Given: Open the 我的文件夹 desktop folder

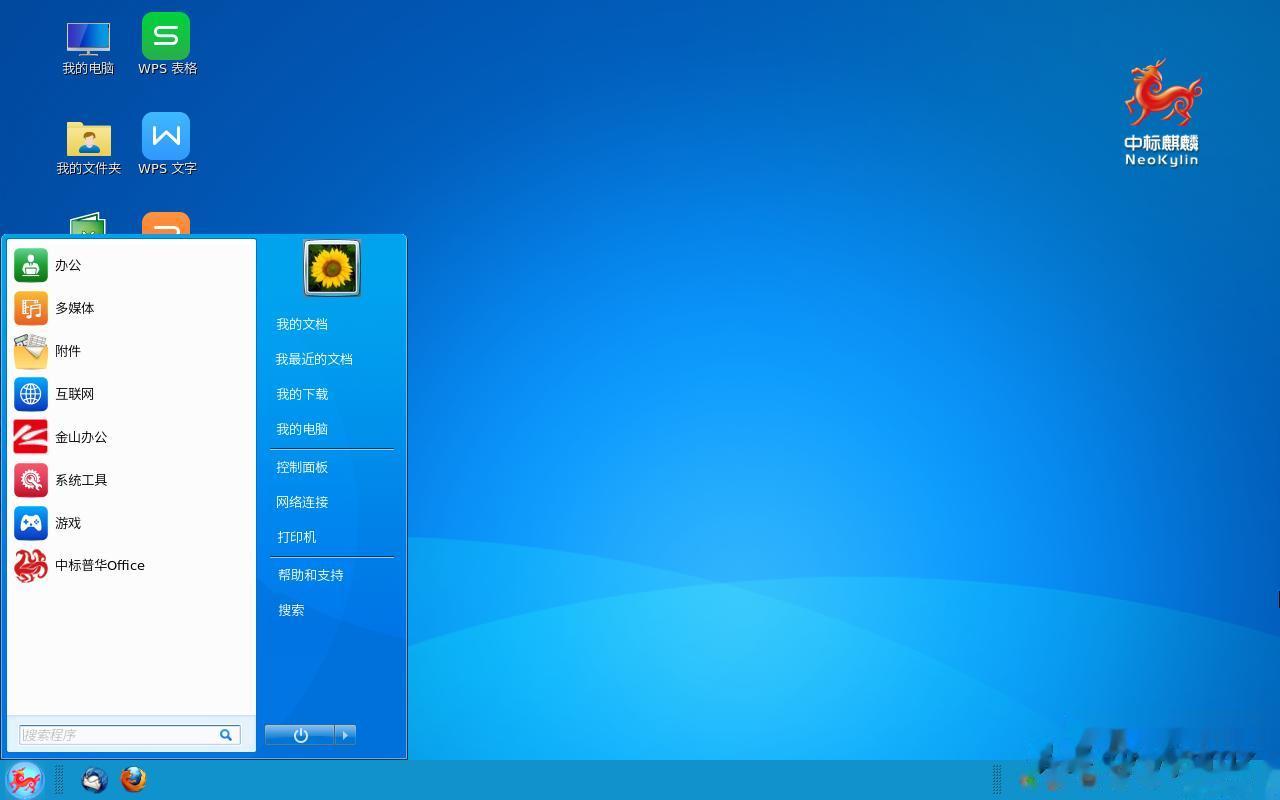Looking at the screenshot, I should point(88,146).
